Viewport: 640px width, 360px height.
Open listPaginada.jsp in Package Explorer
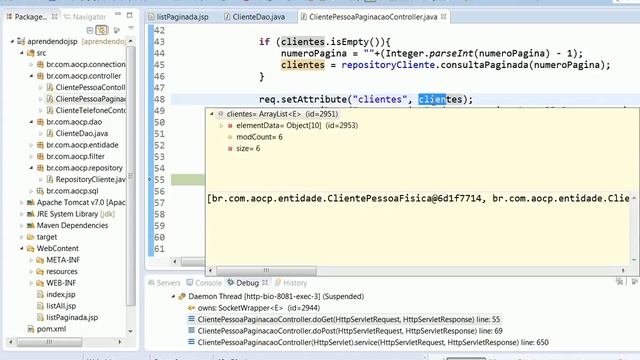coord(72,317)
